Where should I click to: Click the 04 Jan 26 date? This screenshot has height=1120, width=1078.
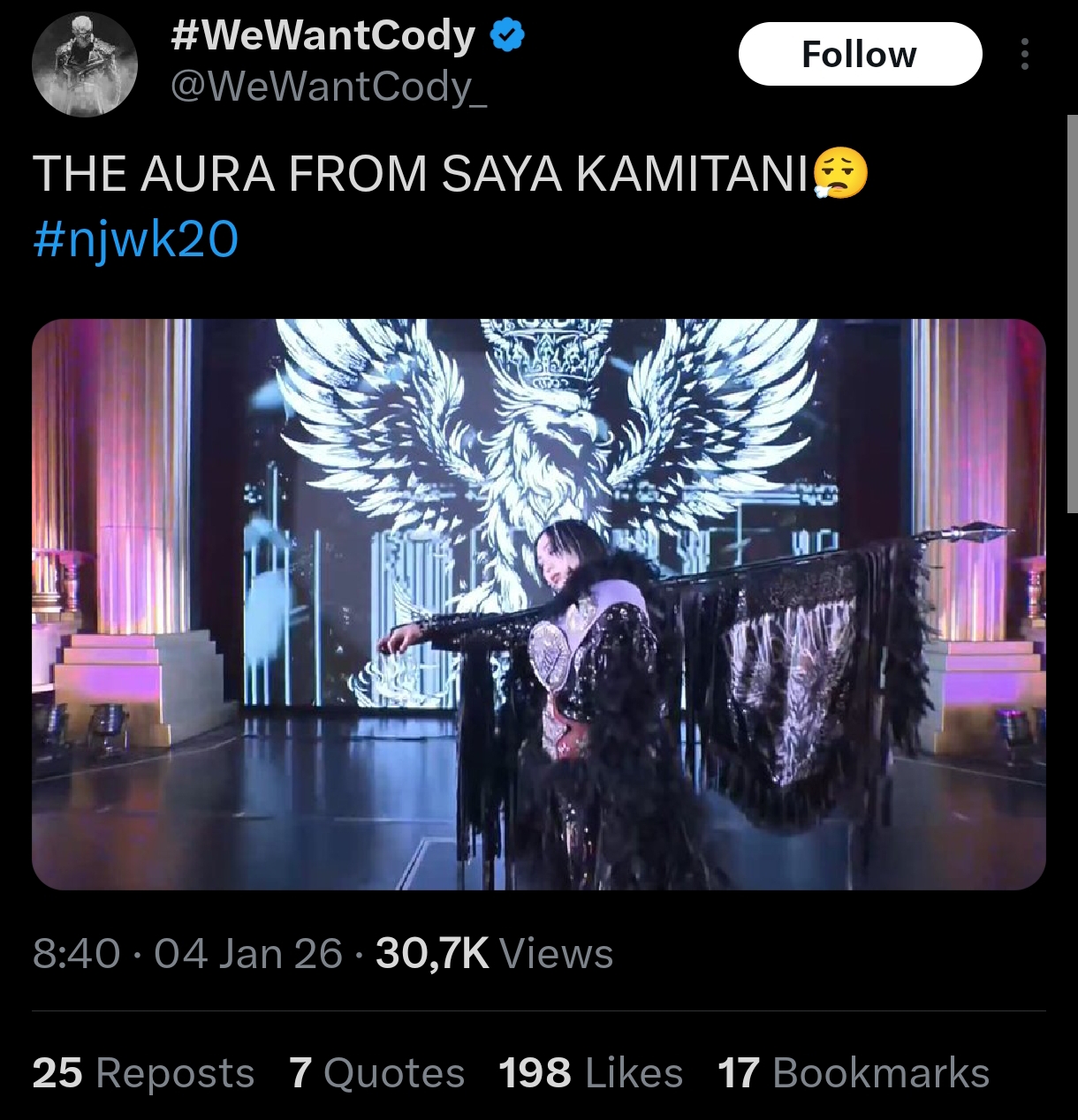tap(248, 954)
